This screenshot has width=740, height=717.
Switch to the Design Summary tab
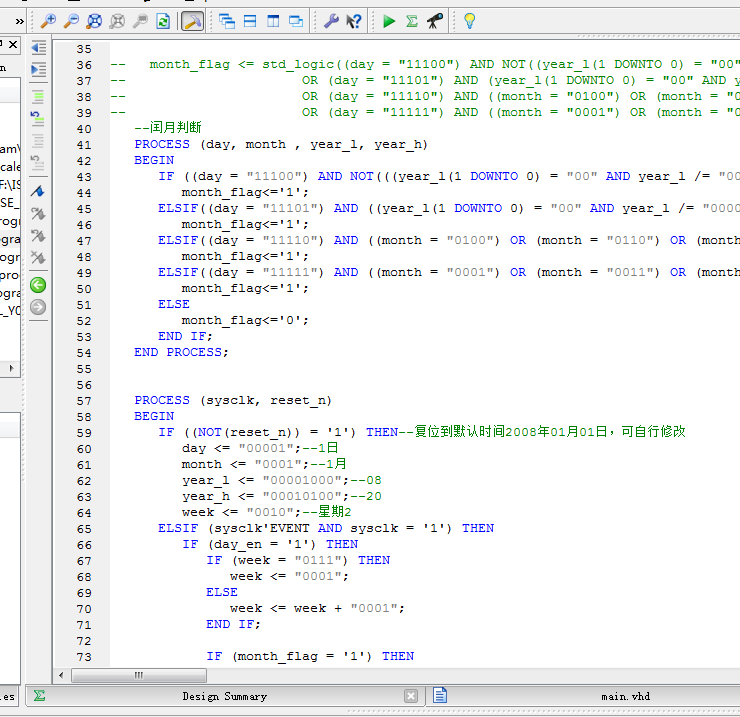coord(224,696)
